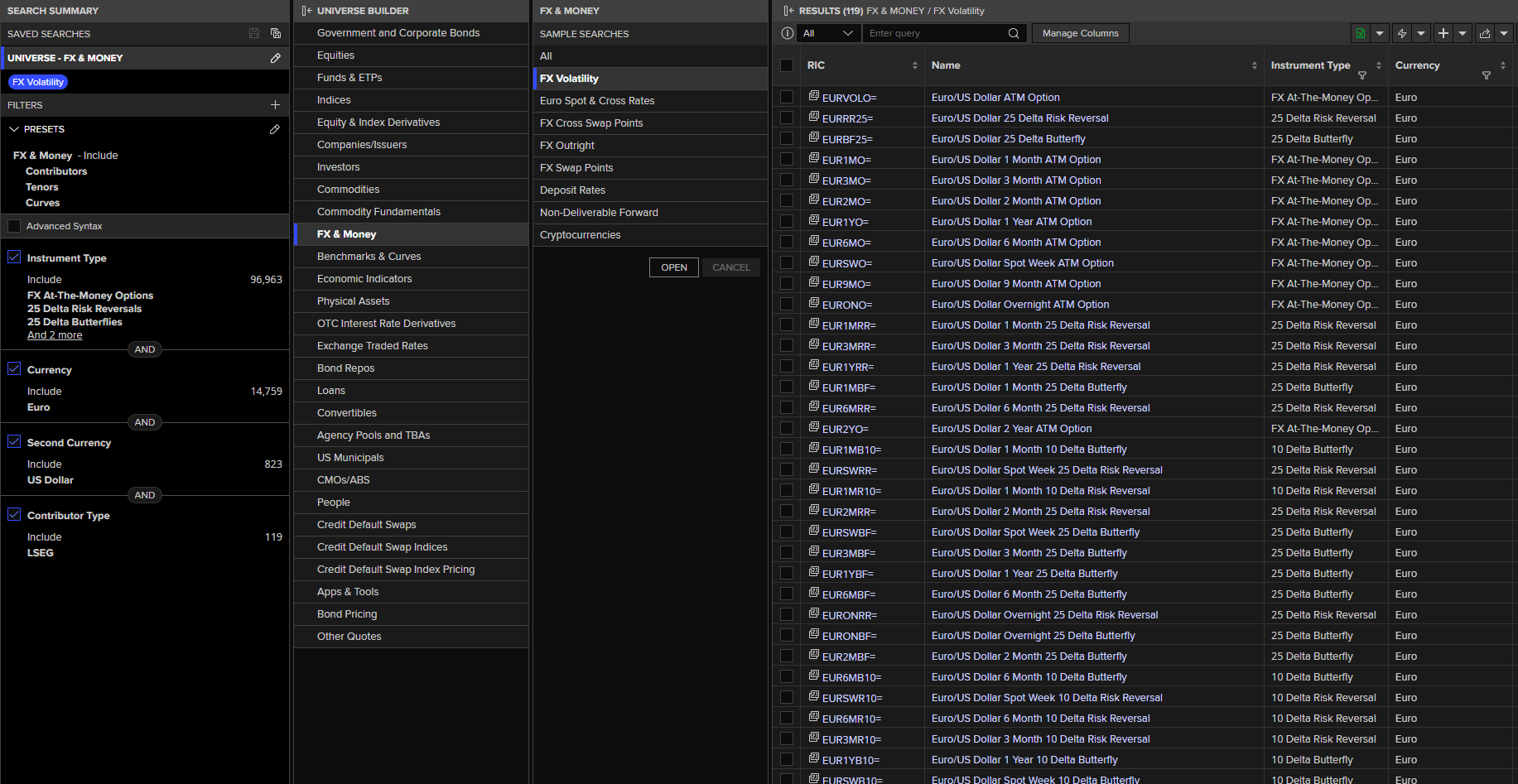Export results to Excel with the green icon
This screenshot has height=784, width=1518.
[x=1360, y=33]
